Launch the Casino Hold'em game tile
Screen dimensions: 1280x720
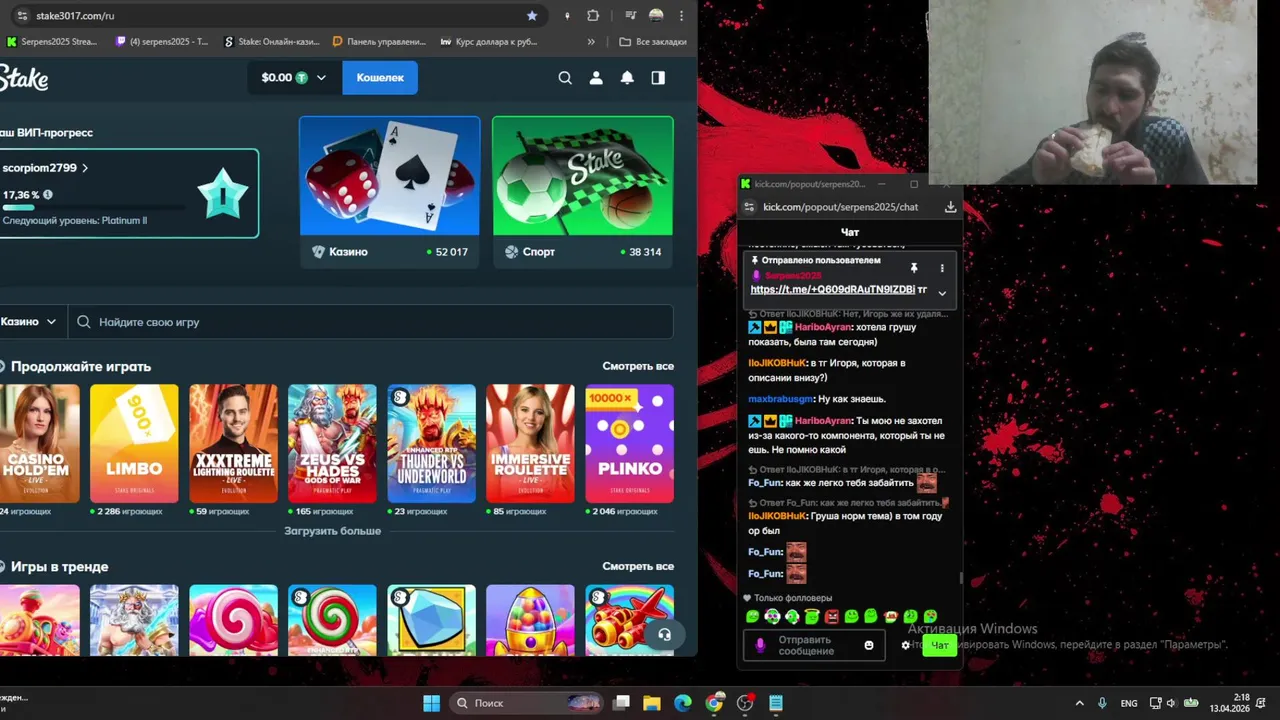pyautogui.click(x=39, y=443)
